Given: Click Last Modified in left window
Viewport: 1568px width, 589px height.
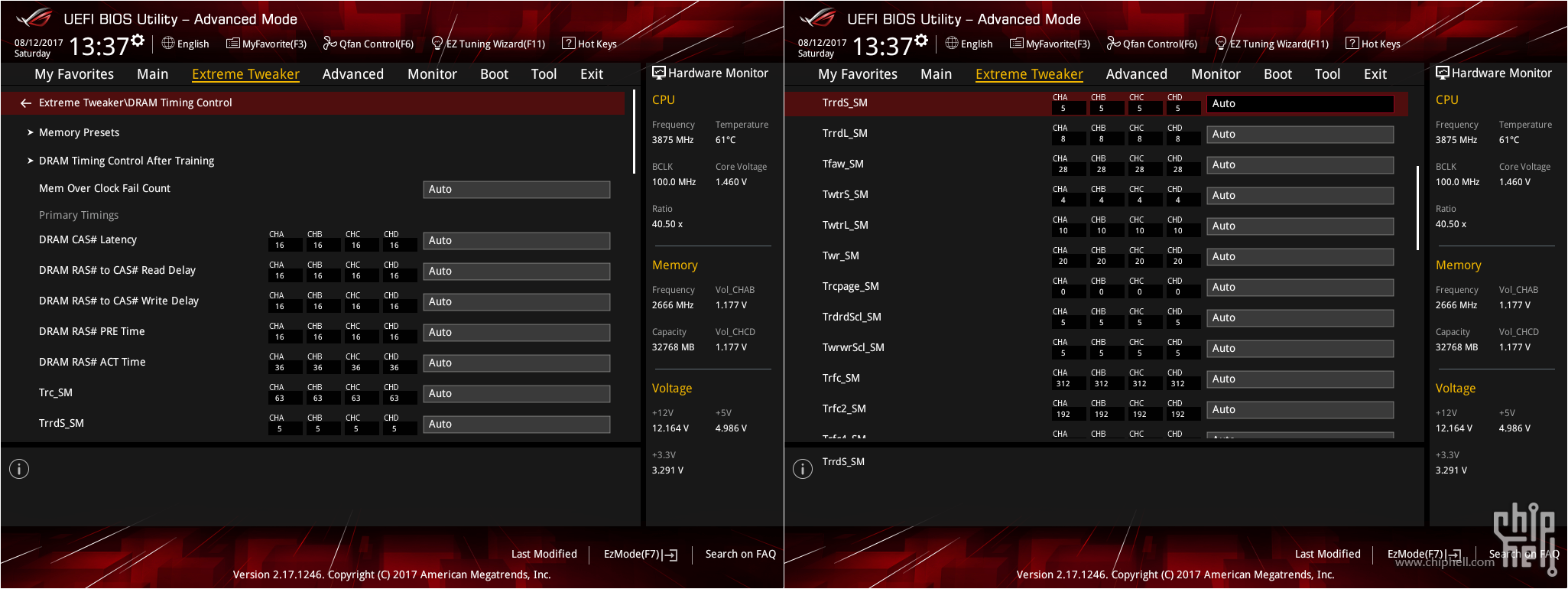Looking at the screenshot, I should (544, 554).
